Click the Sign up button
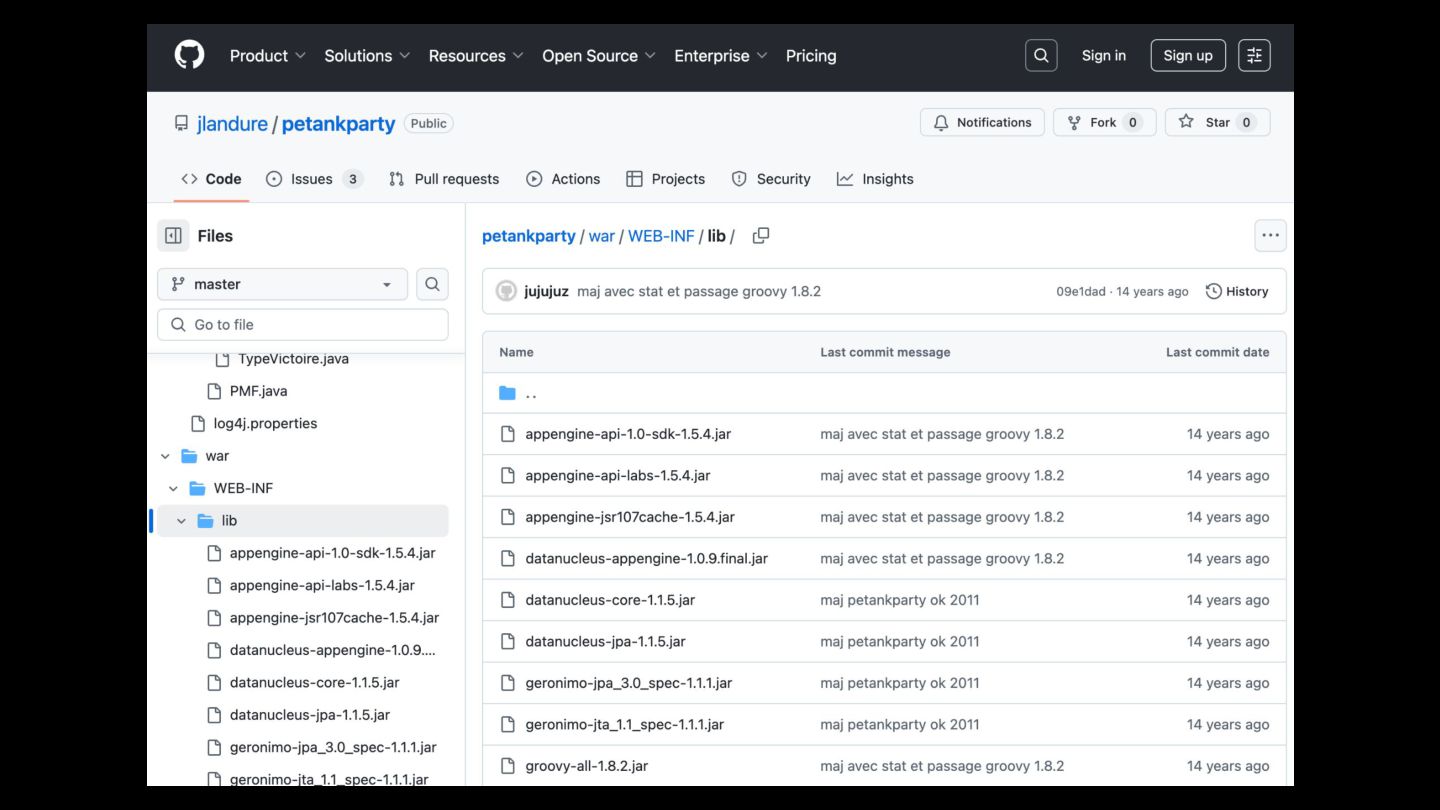Screen dimensions: 1440x810 [1187, 56]
